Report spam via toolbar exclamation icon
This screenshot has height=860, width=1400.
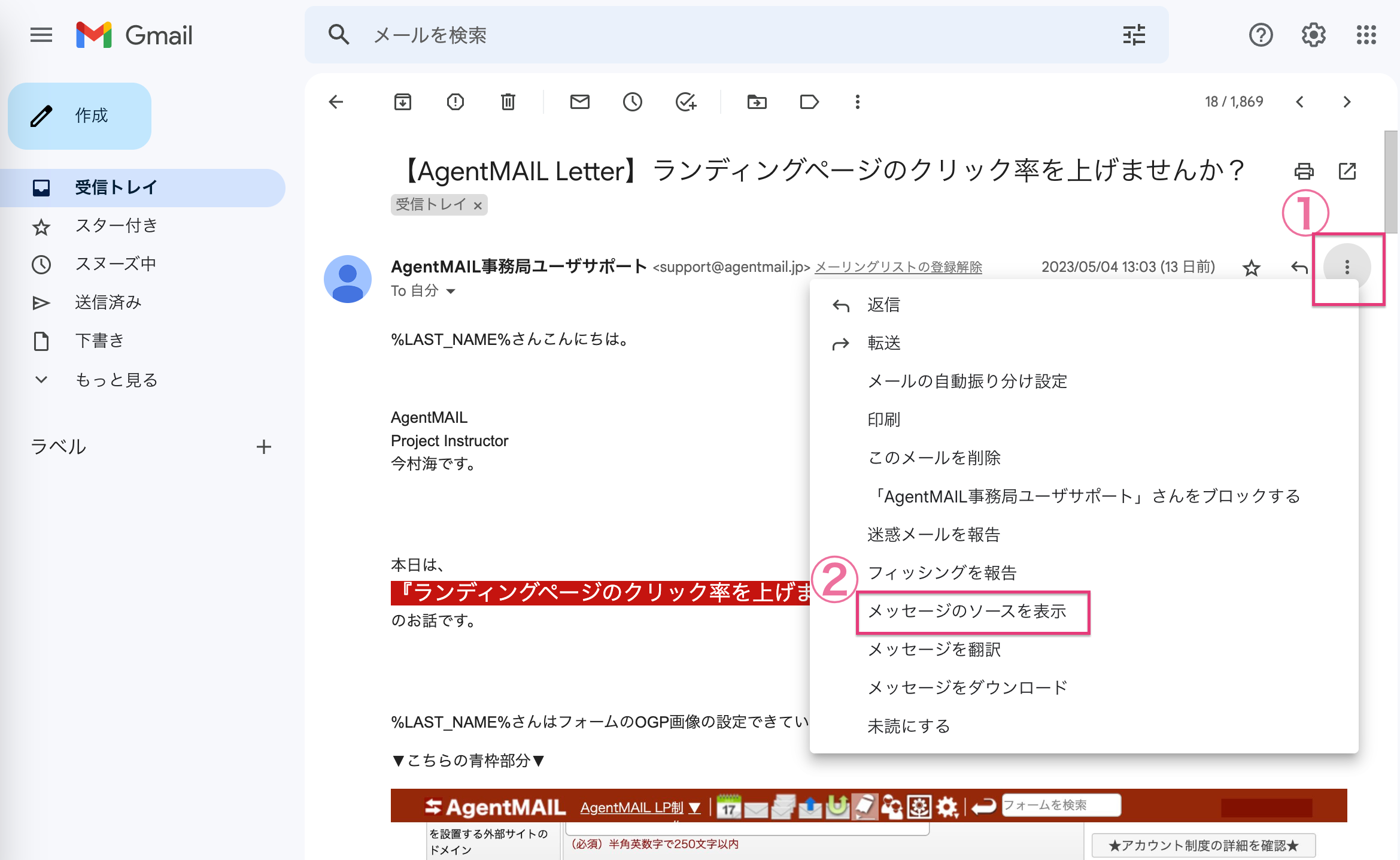[x=455, y=102]
